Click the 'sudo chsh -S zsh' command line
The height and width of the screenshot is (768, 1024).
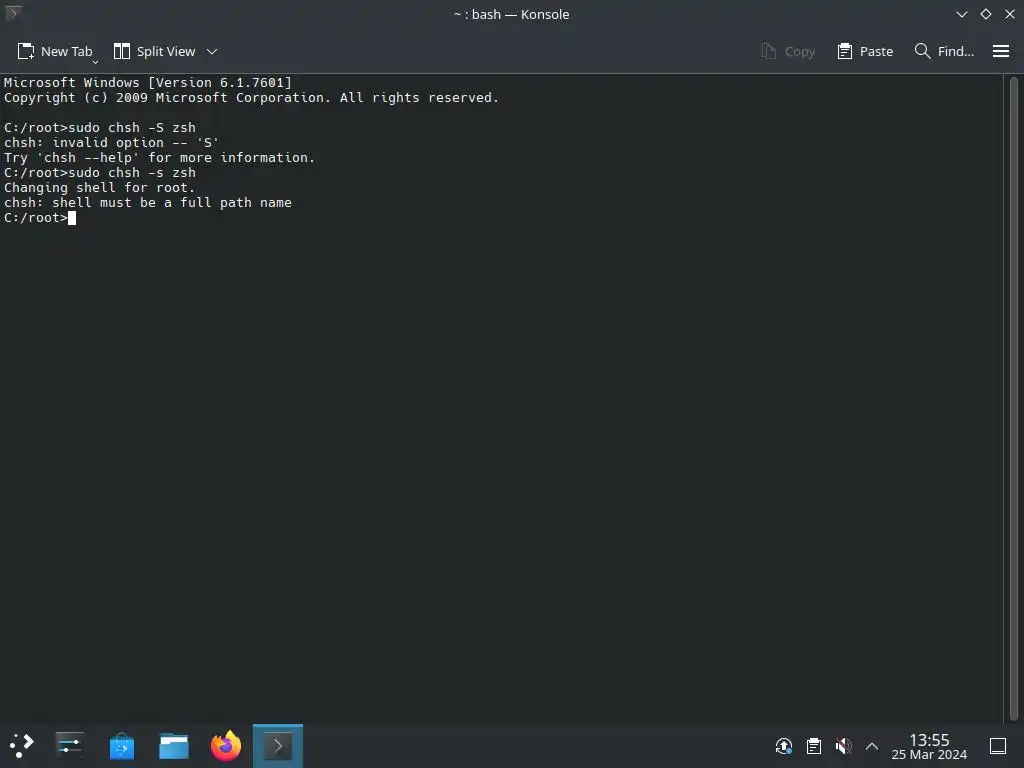(100, 127)
